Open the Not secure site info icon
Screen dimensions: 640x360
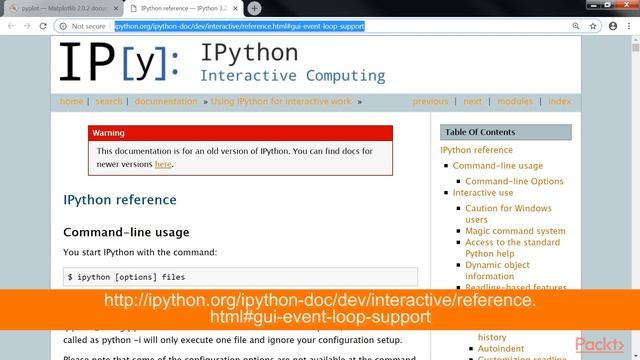point(63,26)
